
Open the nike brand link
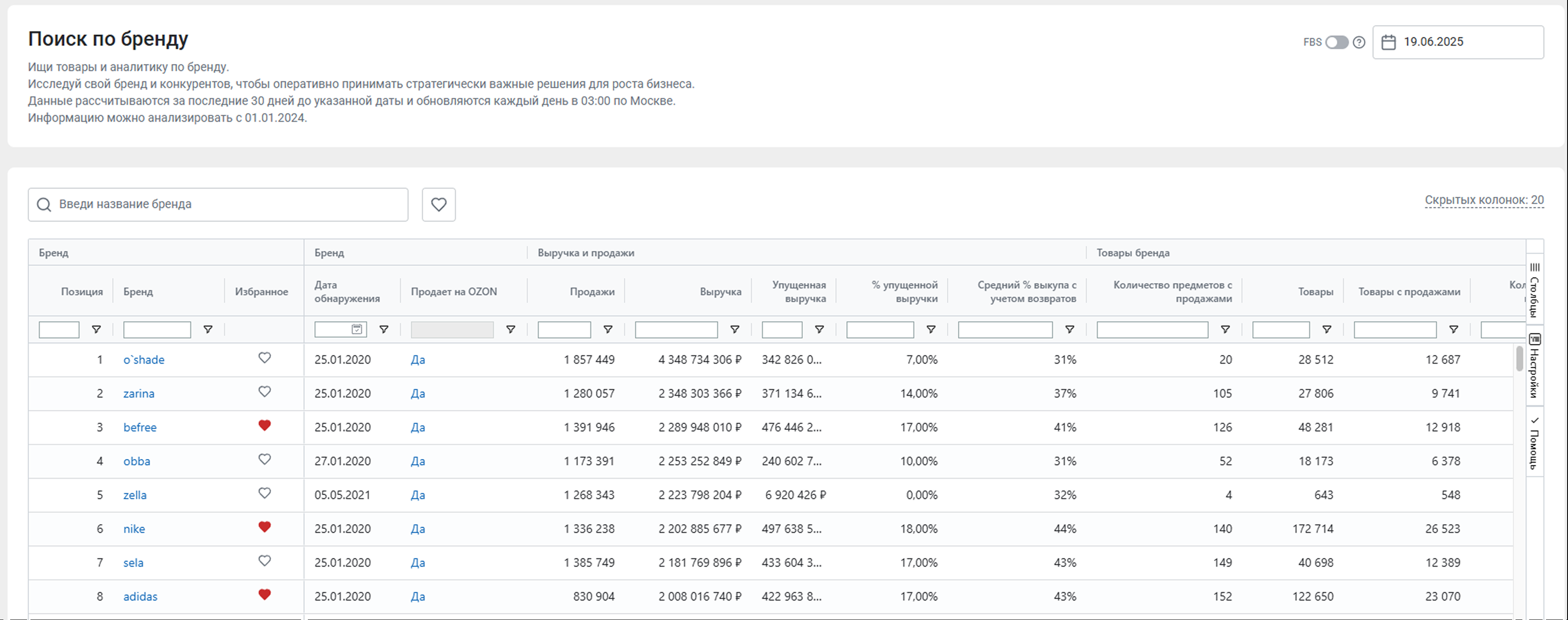(x=134, y=529)
